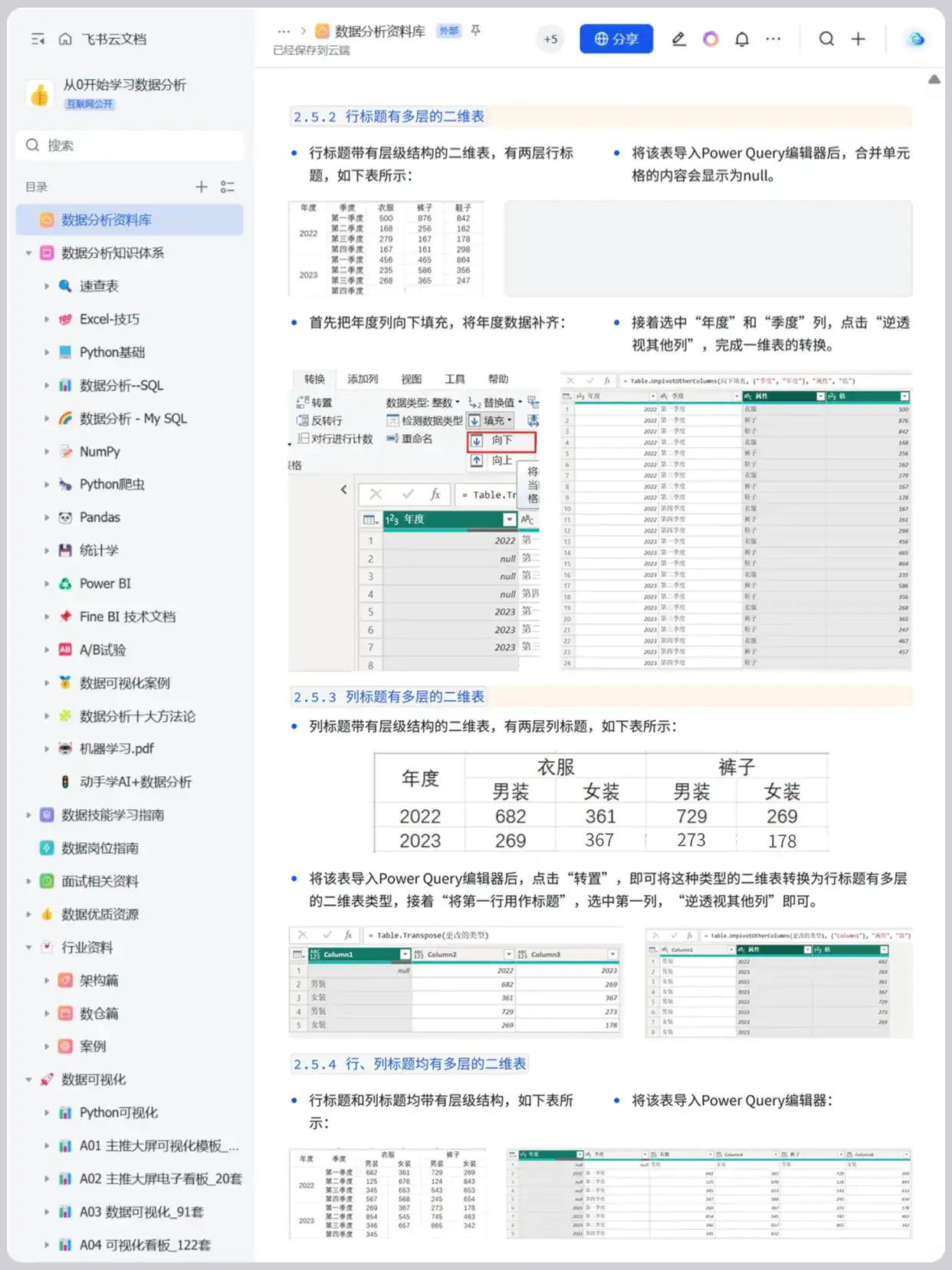
Task: Expand the 速查表 node
Action: tap(46, 286)
